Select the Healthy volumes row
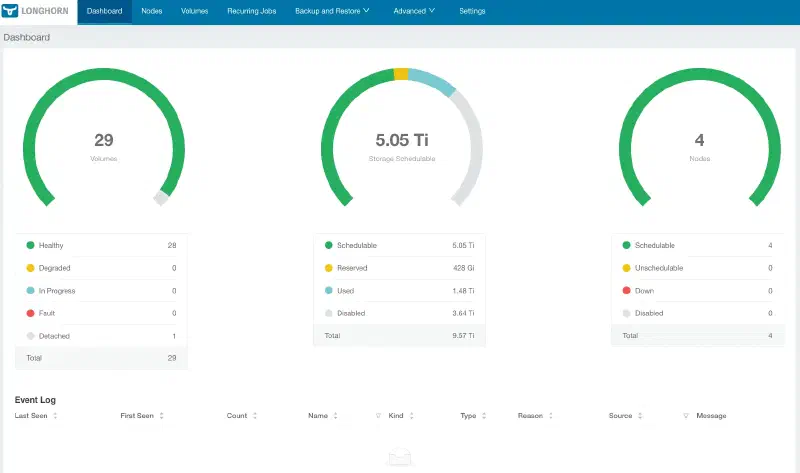The height and width of the screenshot is (473, 800). 101,245
